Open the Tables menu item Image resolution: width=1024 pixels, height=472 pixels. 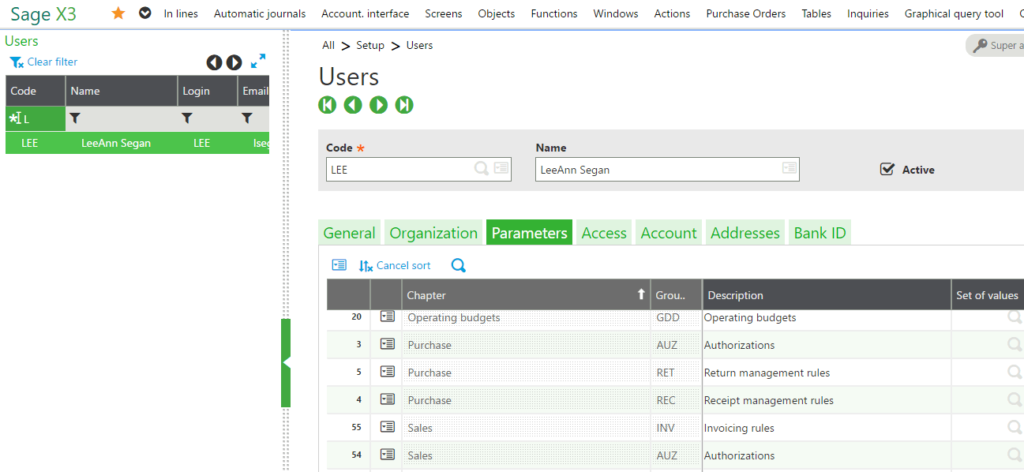click(x=816, y=14)
